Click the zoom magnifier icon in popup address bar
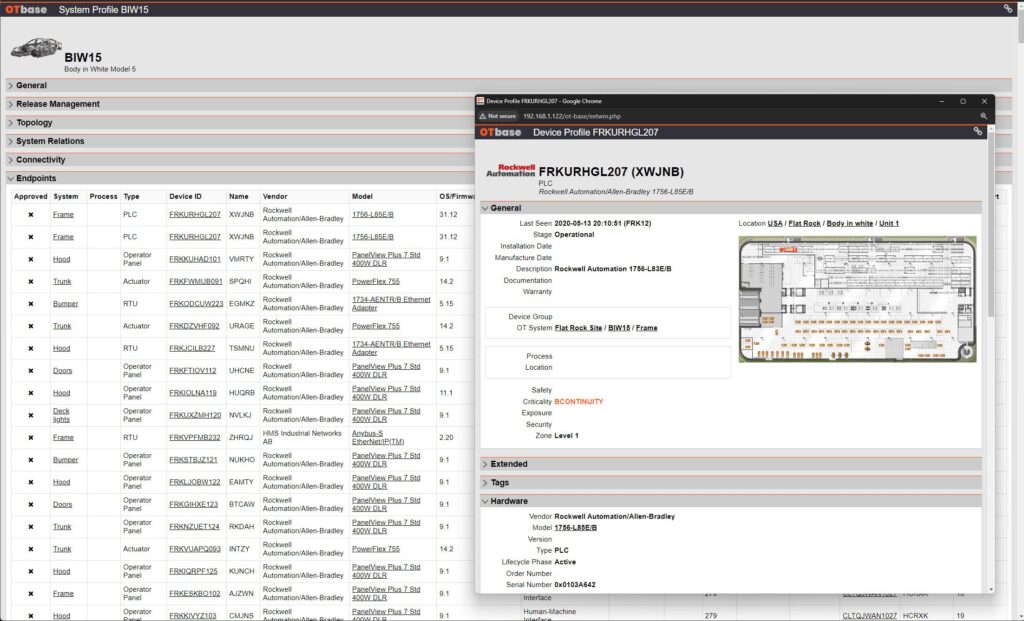Viewport: 1024px width, 621px height. coord(983,116)
